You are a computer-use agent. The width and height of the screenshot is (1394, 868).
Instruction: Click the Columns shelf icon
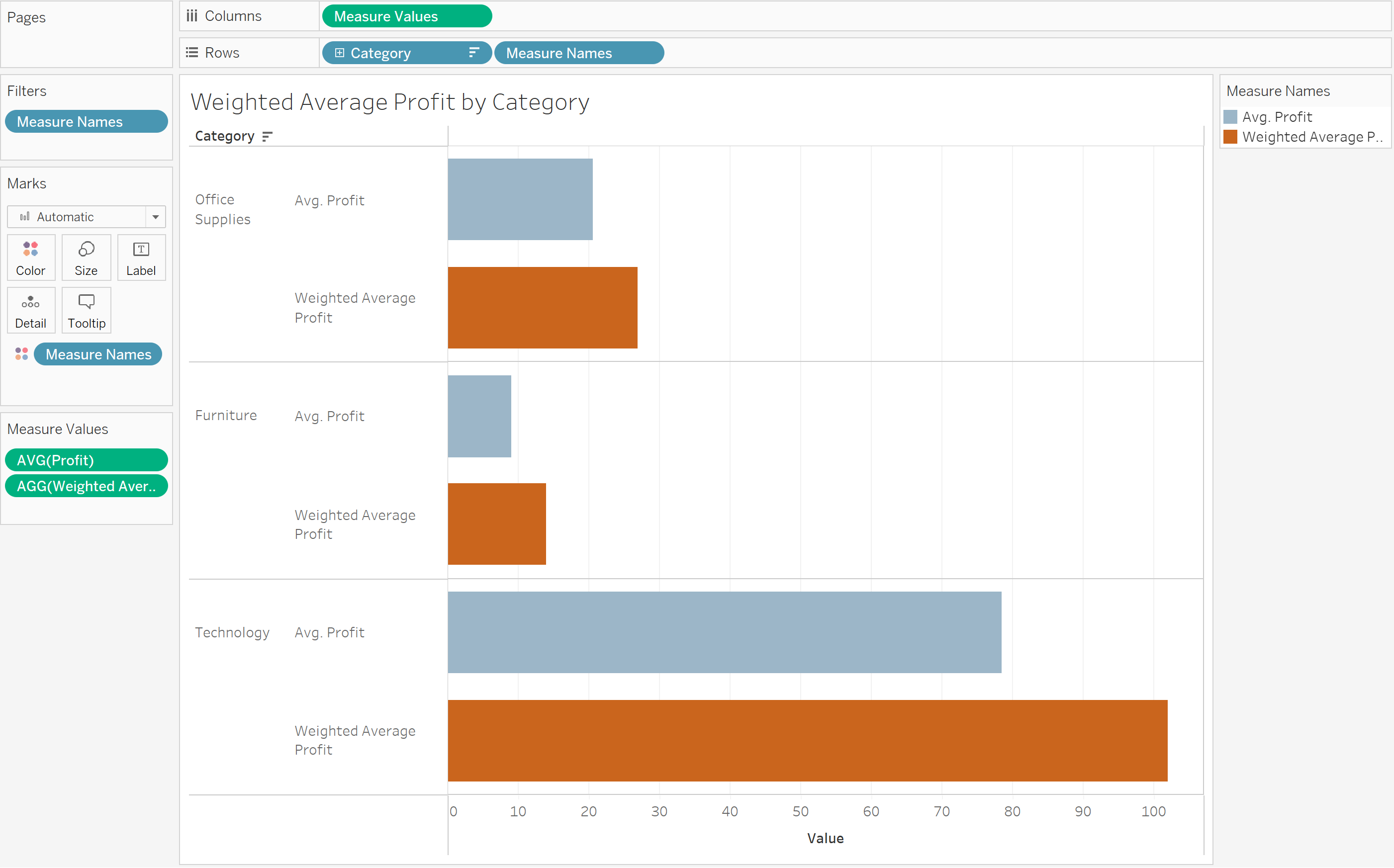click(x=192, y=16)
